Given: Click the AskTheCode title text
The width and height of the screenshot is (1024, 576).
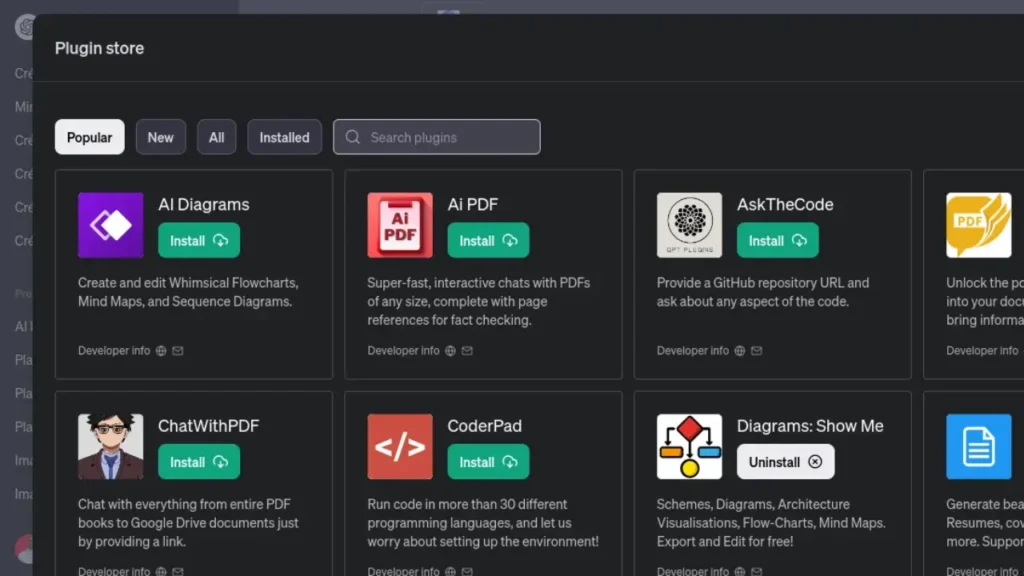Looking at the screenshot, I should (785, 204).
